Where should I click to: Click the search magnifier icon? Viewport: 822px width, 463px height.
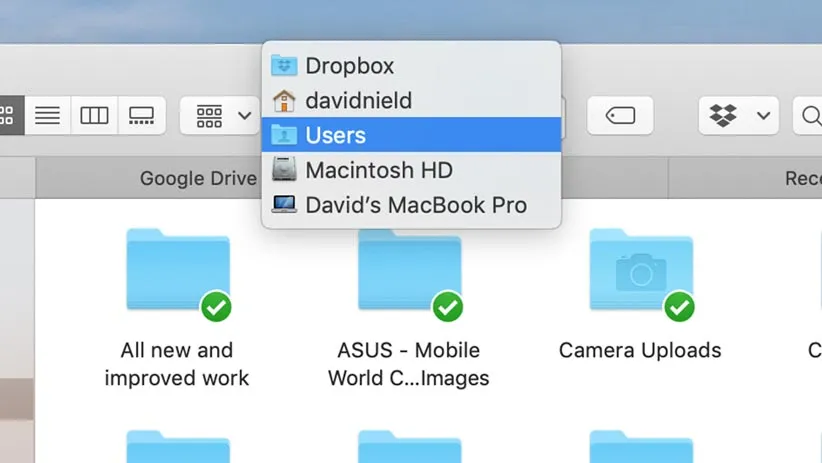(x=810, y=116)
